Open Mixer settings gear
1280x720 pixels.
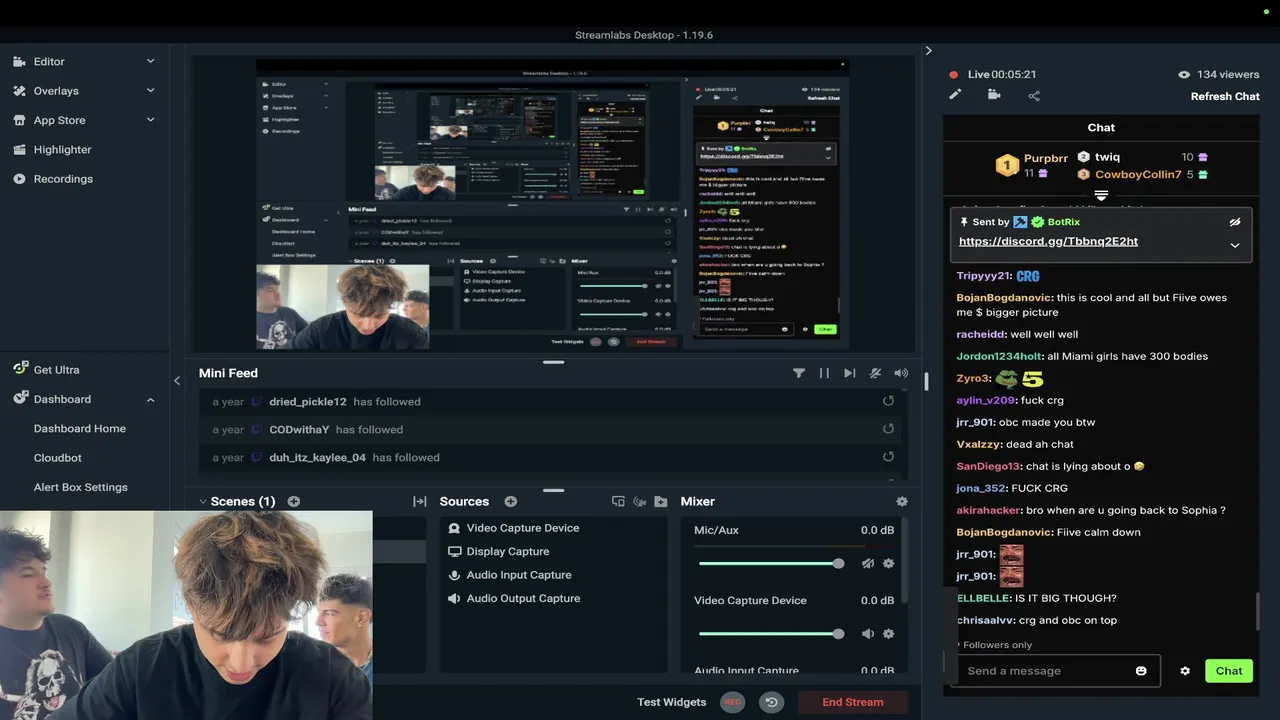click(x=902, y=501)
